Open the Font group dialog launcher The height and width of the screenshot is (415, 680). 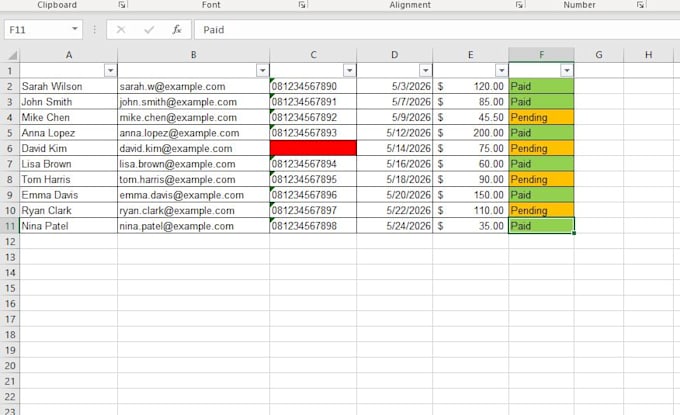302,5
